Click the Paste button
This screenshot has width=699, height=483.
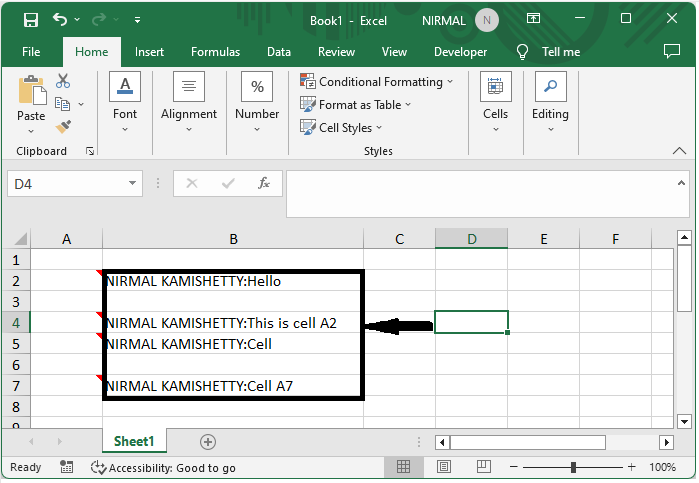point(31,100)
